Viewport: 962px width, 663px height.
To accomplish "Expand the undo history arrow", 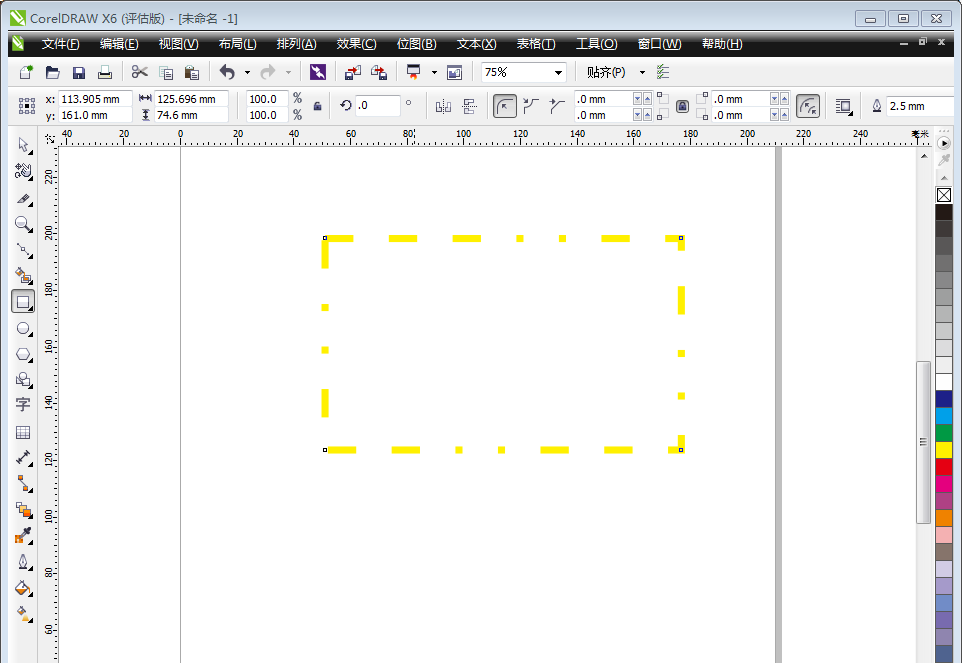I will pos(247,72).
